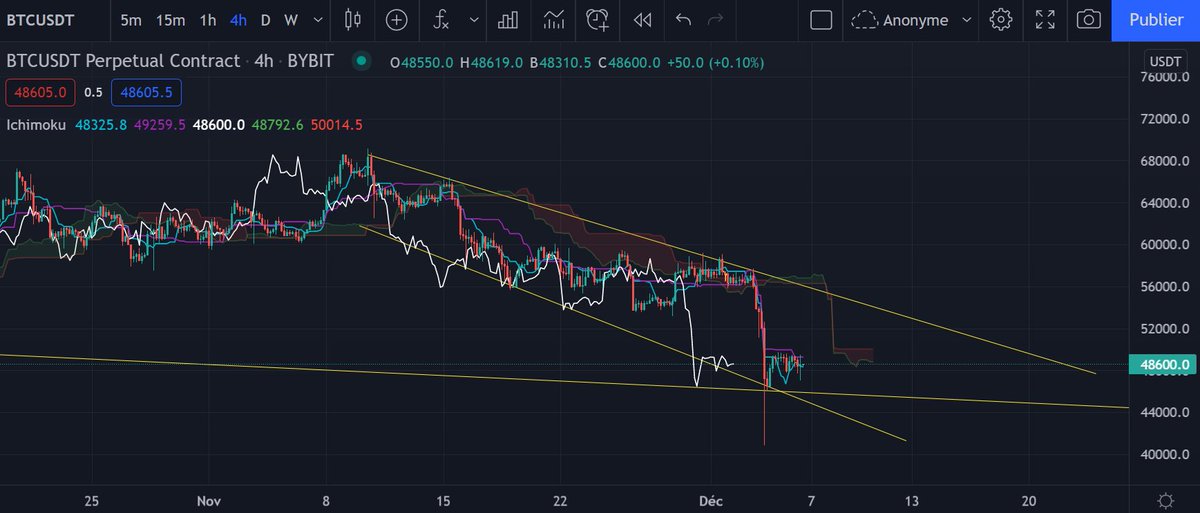Open the financials bar chart icon

(x=508, y=20)
